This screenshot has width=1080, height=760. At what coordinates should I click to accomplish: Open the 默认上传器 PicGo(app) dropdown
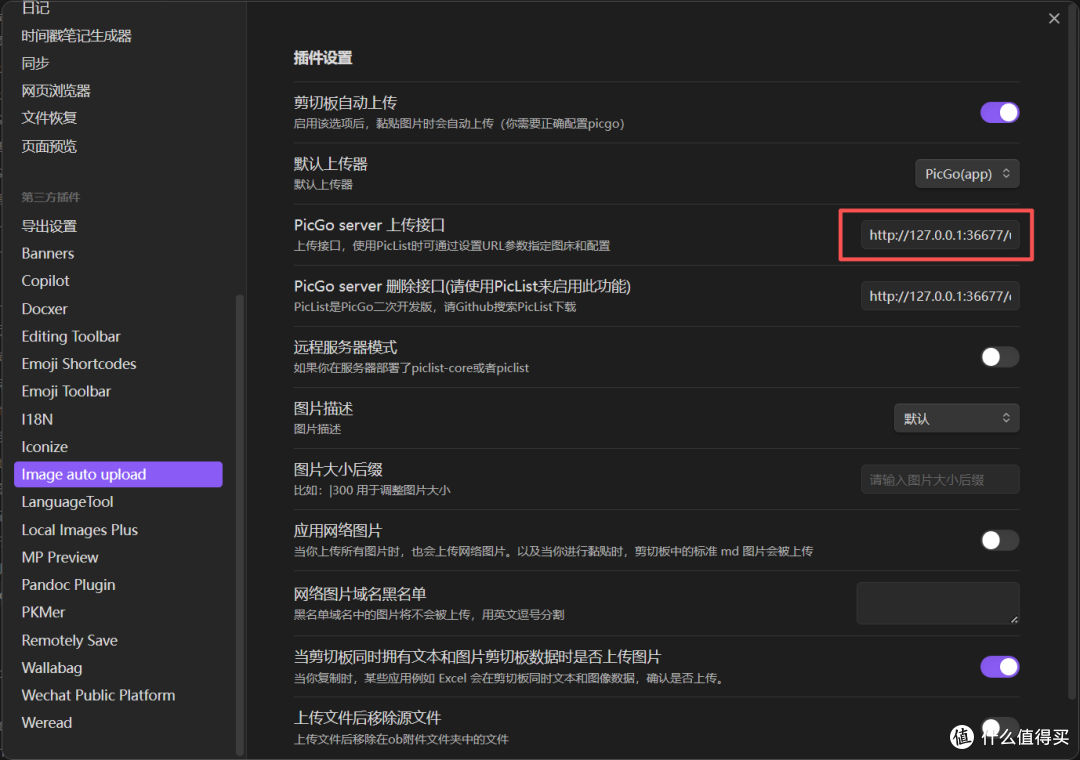[967, 174]
